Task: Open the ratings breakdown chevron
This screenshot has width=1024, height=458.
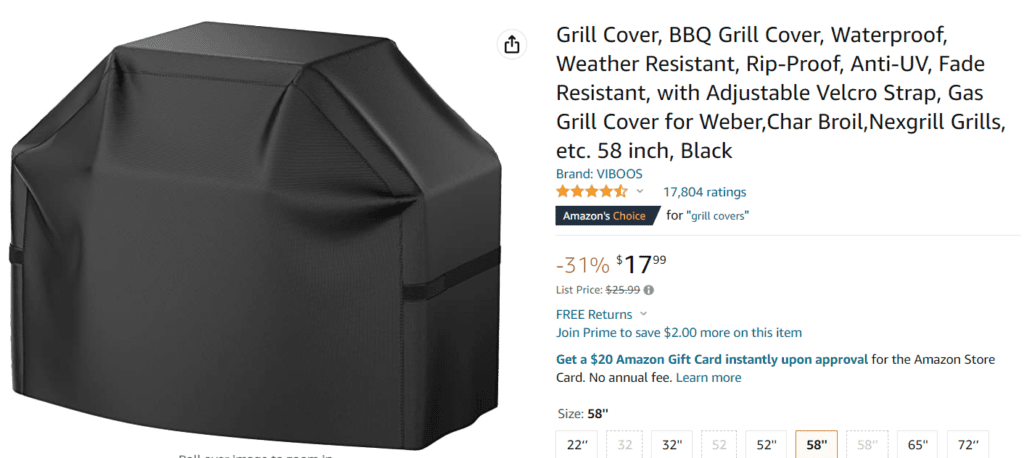Action: click(x=640, y=191)
